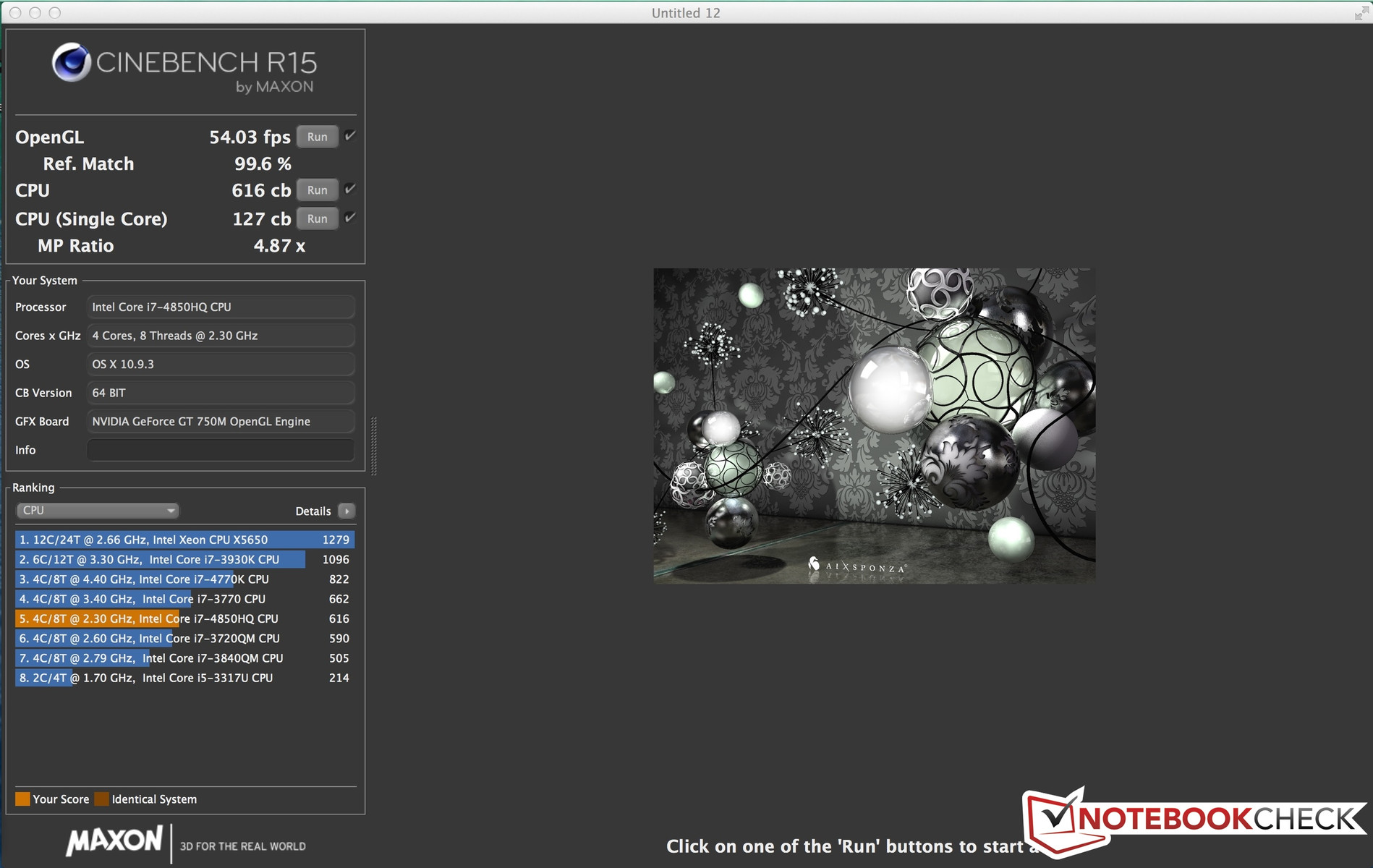1373x868 pixels.
Task: Click the fullscreen arrows icon in title bar
Action: coord(1361,13)
